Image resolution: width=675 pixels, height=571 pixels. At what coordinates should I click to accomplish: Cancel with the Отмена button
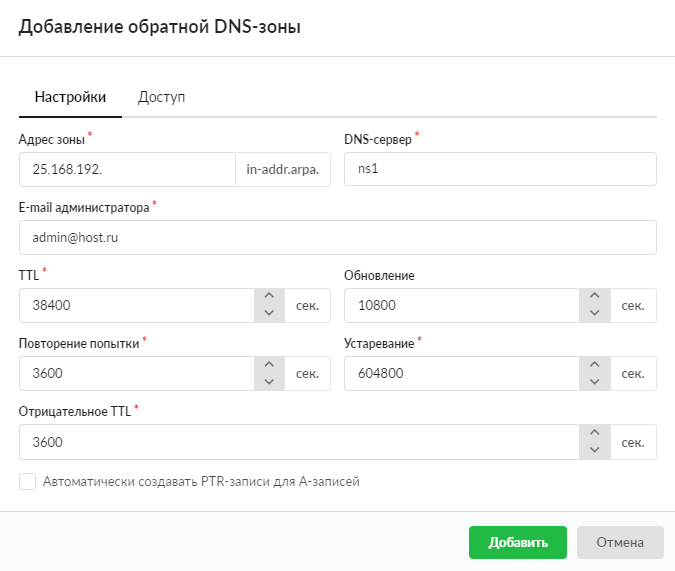(x=620, y=543)
